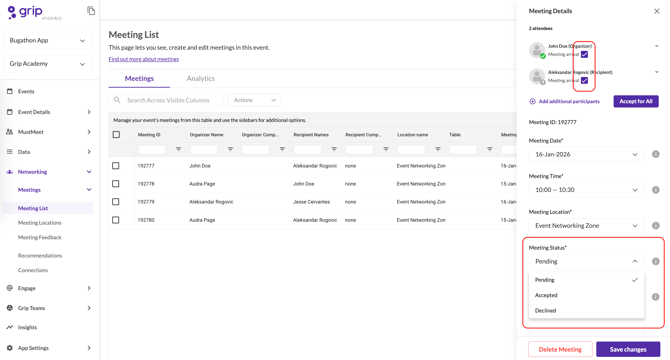Open the Table column filter icon
670x360 pixels.
[490, 149]
